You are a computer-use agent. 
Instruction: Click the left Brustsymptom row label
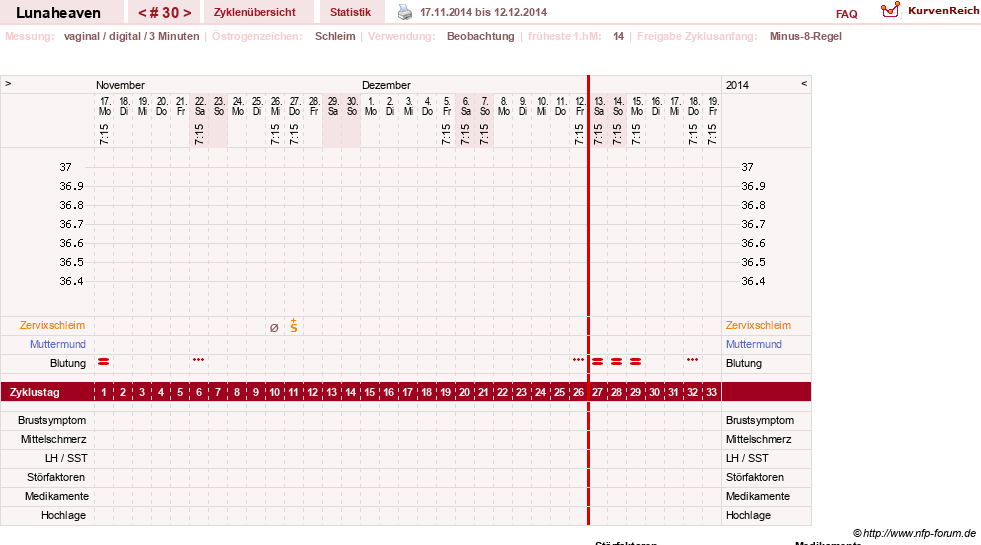click(52, 420)
